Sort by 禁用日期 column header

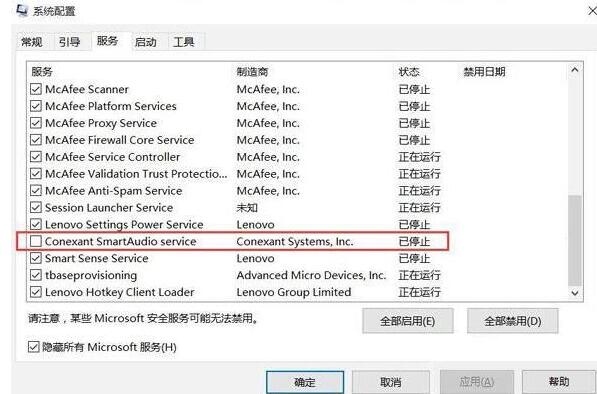pyautogui.click(x=484, y=72)
